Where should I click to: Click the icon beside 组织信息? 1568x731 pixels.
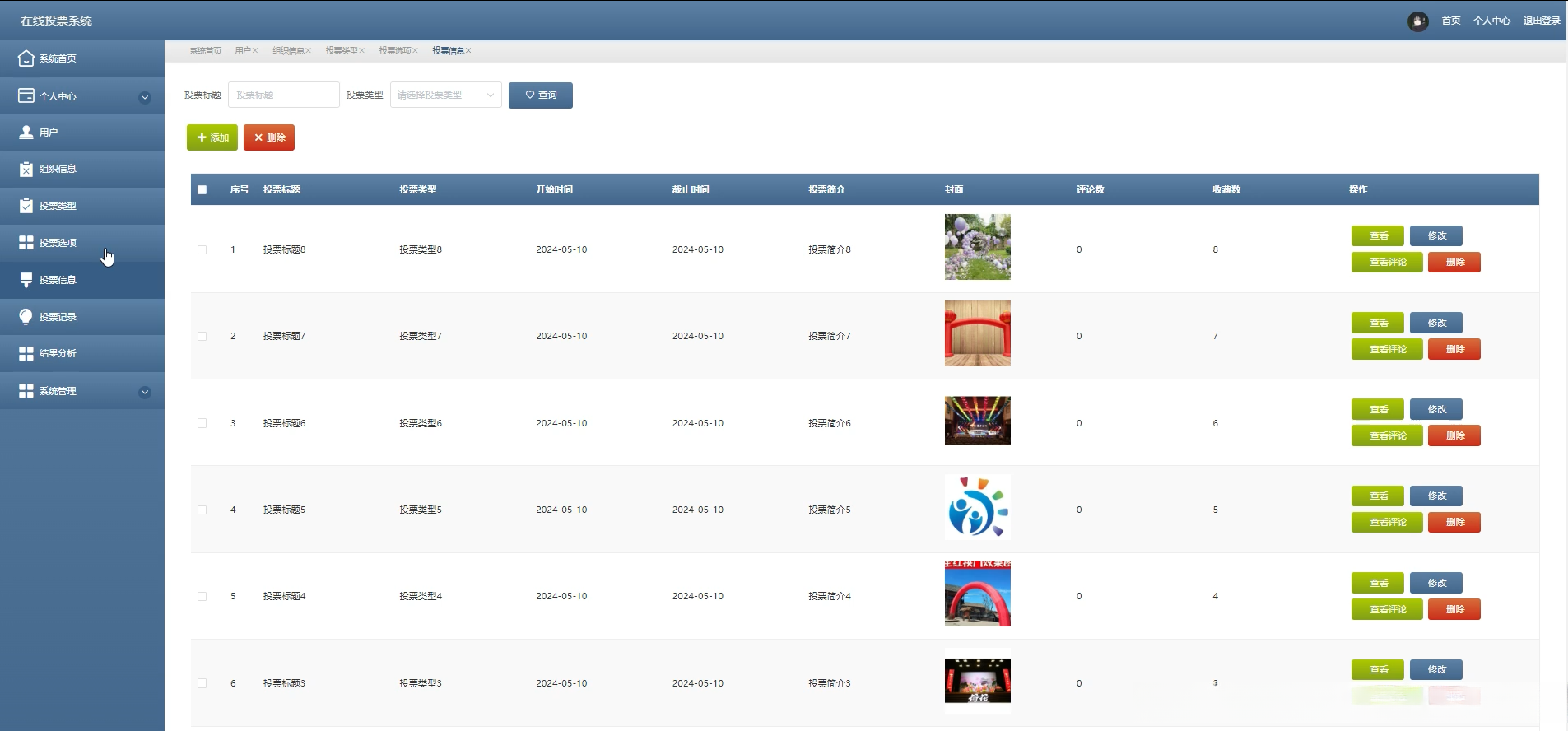point(26,169)
